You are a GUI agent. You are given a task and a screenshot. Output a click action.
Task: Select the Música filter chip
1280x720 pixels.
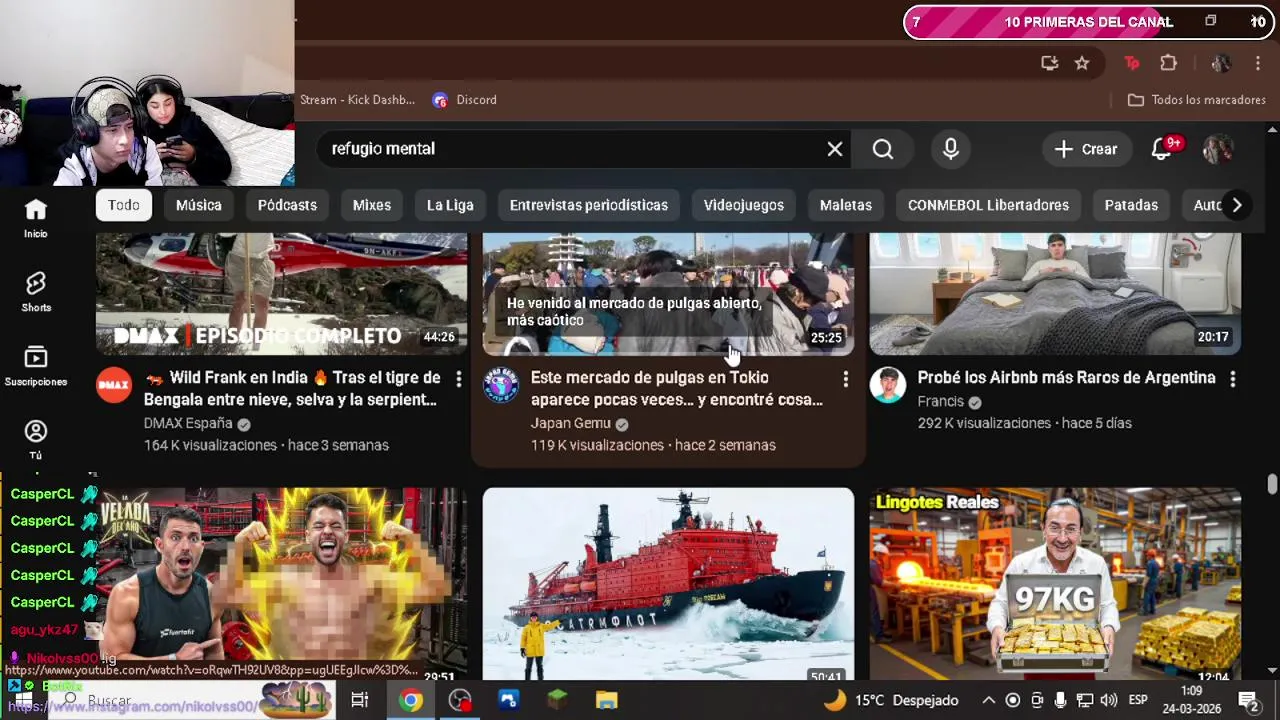[x=199, y=205]
